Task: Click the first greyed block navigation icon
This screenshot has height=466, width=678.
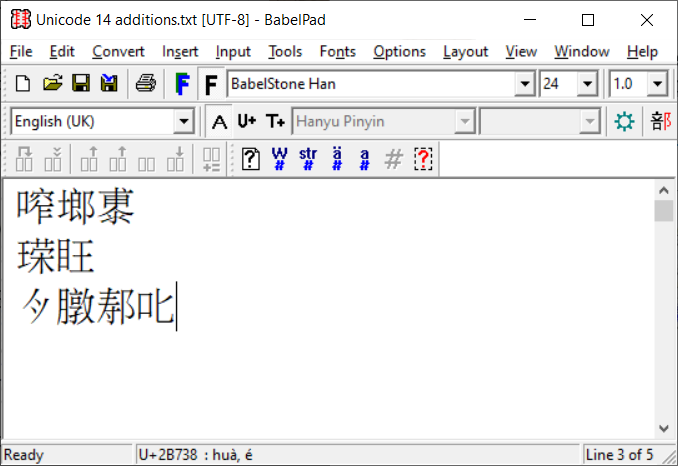Action: coord(24,159)
